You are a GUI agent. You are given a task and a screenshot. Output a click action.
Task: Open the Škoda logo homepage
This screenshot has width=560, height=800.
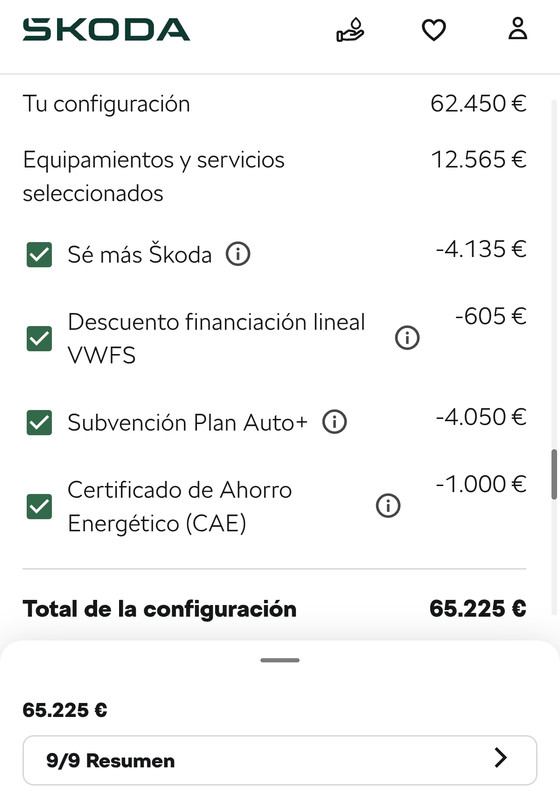tap(106, 30)
